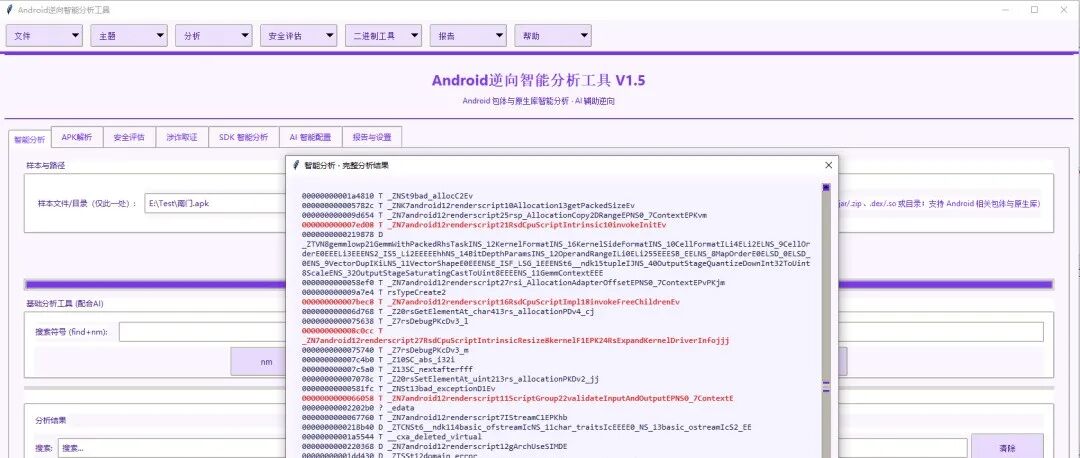Image resolution: width=1080 pixels, height=458 pixels.
Task: Click the purple analysis progress bar
Action: click(x=154, y=284)
